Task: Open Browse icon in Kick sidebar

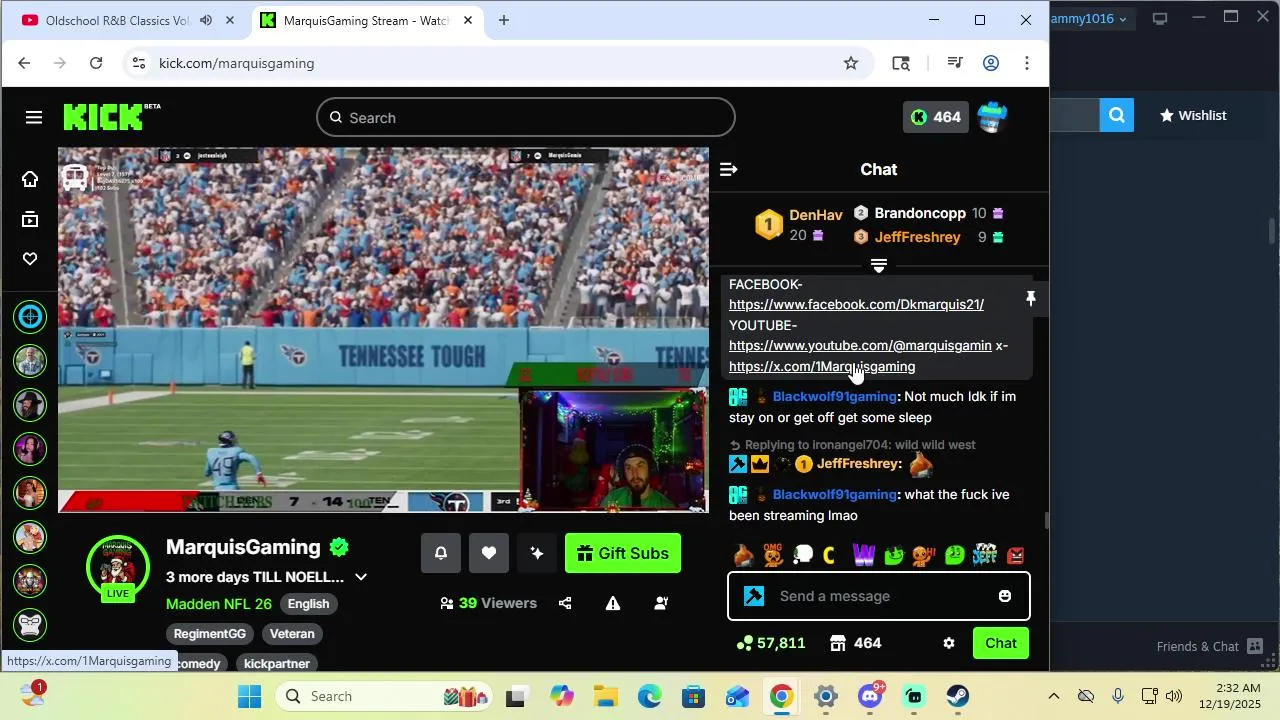Action: (x=30, y=219)
